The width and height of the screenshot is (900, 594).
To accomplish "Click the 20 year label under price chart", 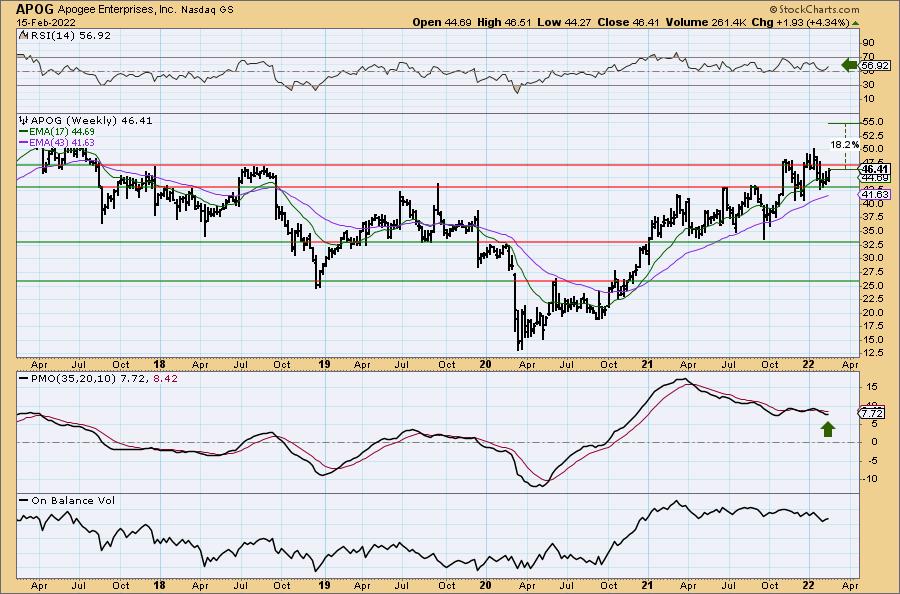I will point(486,364).
